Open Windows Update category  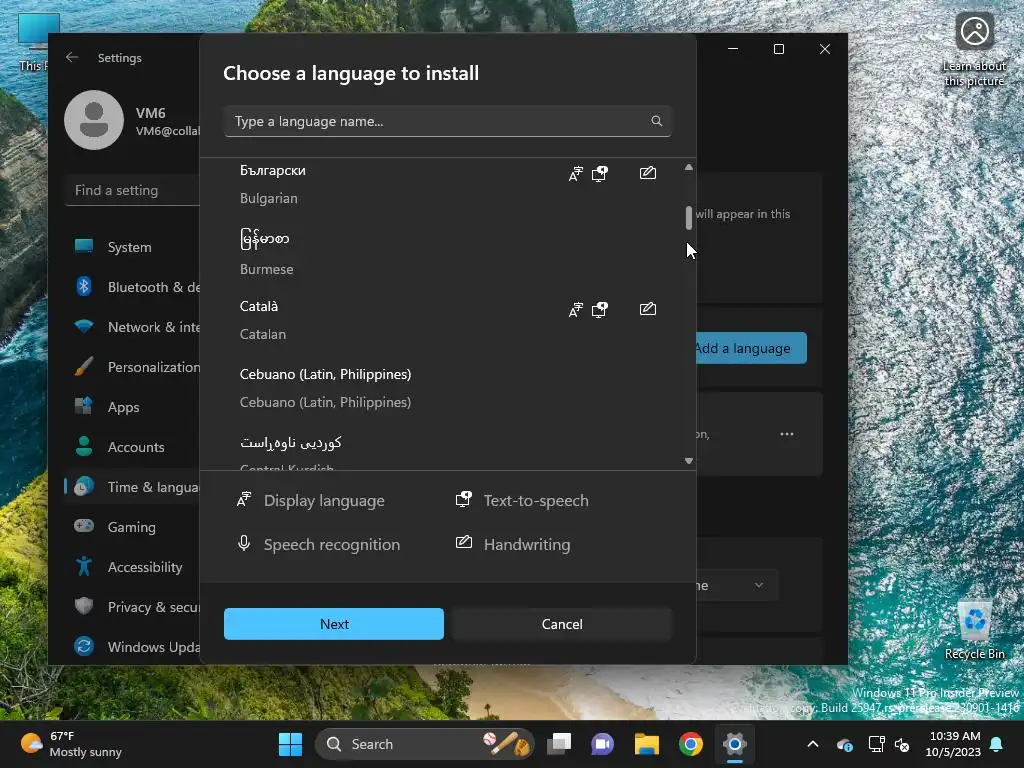[132, 647]
